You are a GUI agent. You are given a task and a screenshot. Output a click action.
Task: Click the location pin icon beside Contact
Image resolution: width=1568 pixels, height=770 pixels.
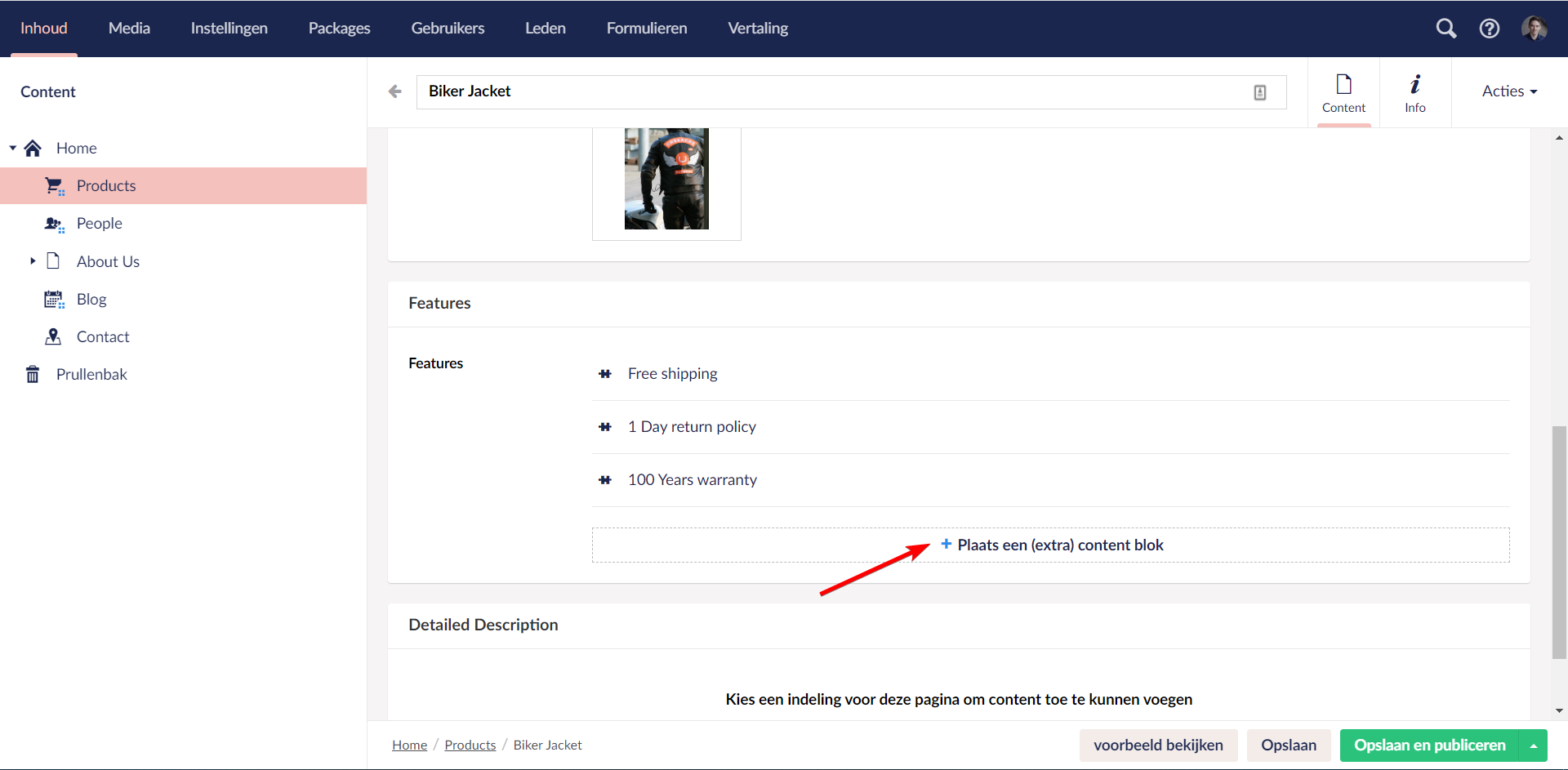(53, 336)
